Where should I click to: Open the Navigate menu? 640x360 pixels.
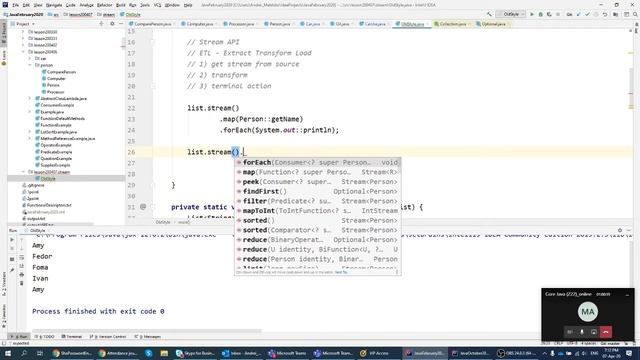click(53, 5)
